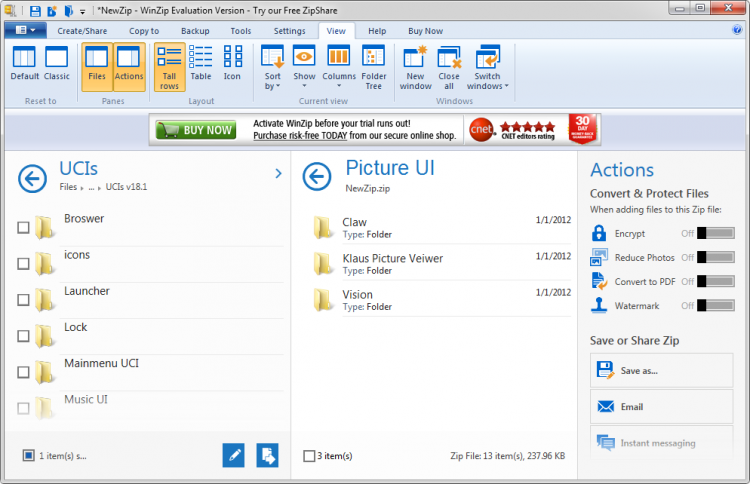Screen dimensions: 750x484
Task: Select the Table layout
Action: [200, 63]
